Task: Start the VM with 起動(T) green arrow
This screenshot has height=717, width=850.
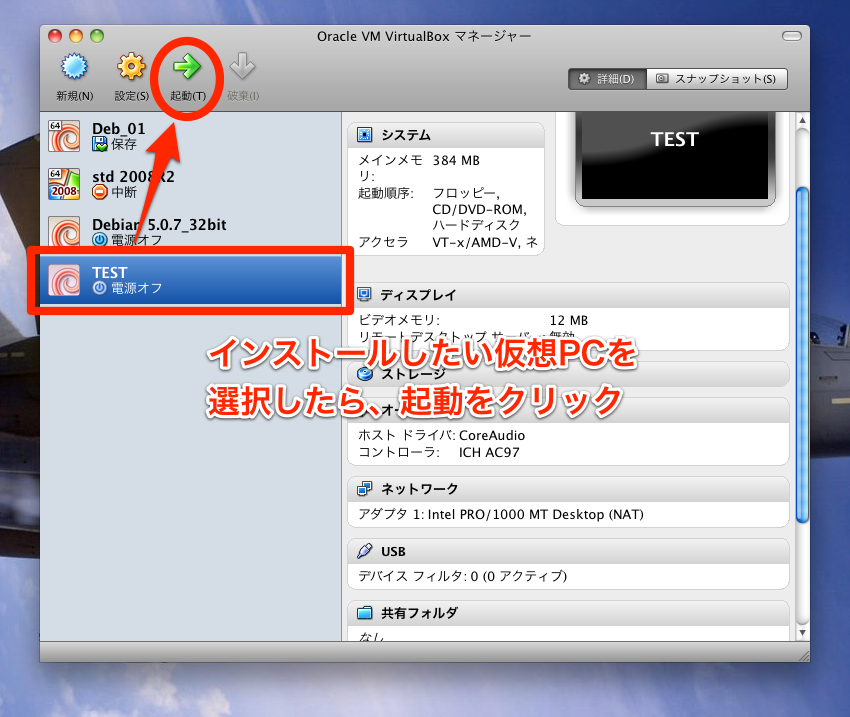Action: [187, 67]
